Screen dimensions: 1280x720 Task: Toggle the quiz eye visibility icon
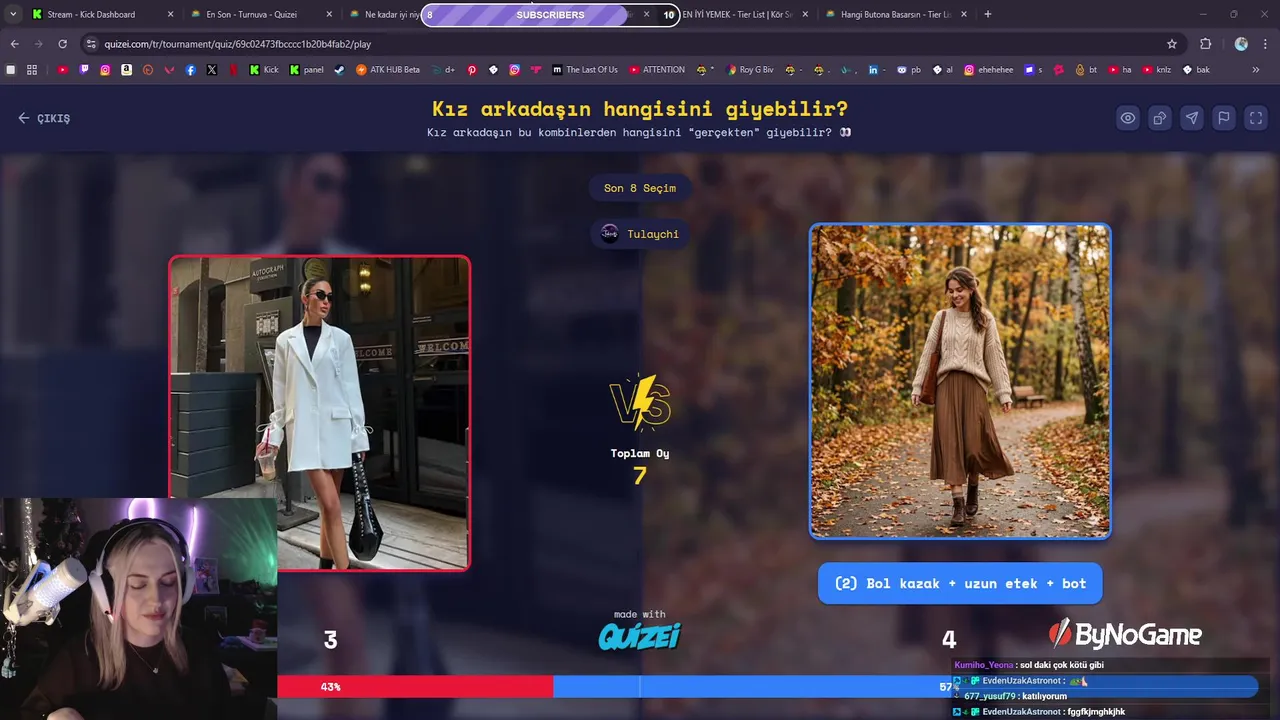click(1128, 118)
